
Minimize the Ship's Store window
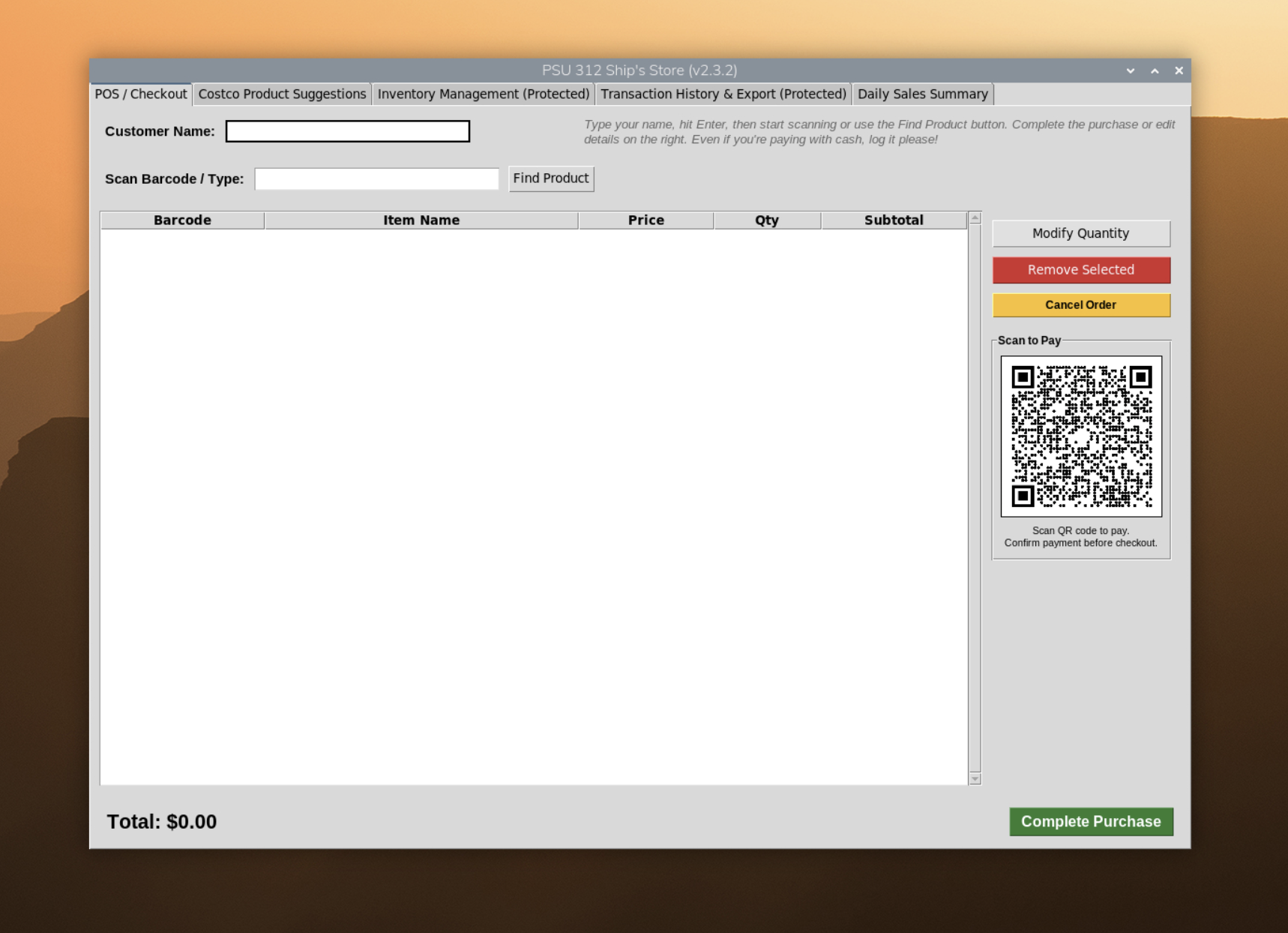point(1131,70)
